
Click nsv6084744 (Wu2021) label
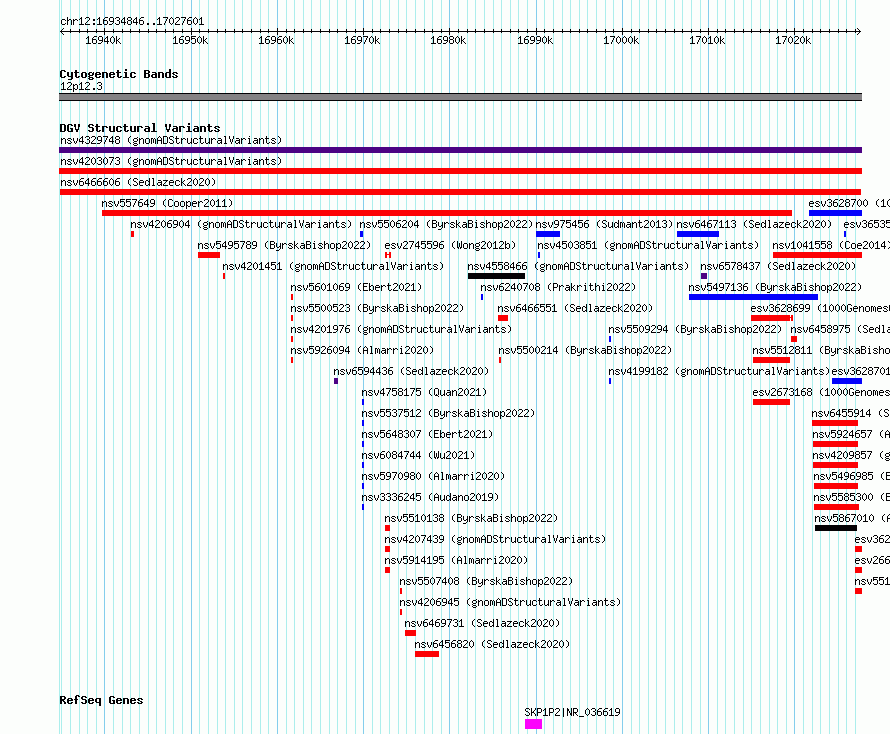pyautogui.click(x=418, y=455)
